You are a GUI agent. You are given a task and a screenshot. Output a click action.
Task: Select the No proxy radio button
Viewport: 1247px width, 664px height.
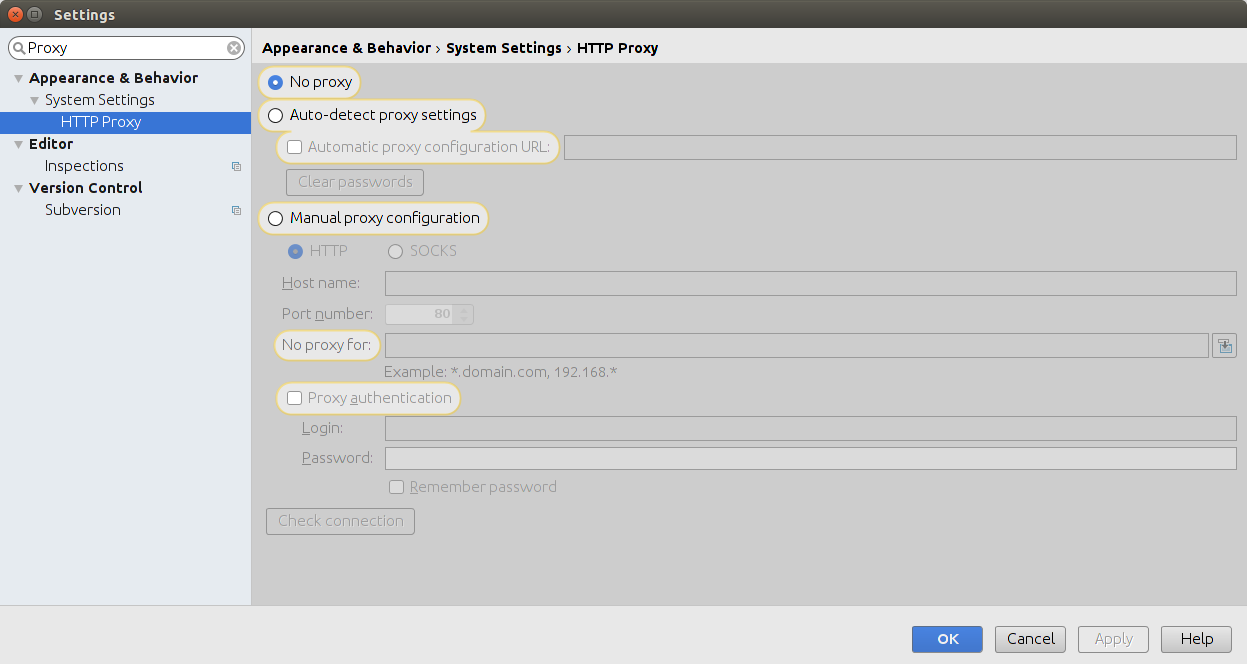coord(275,82)
